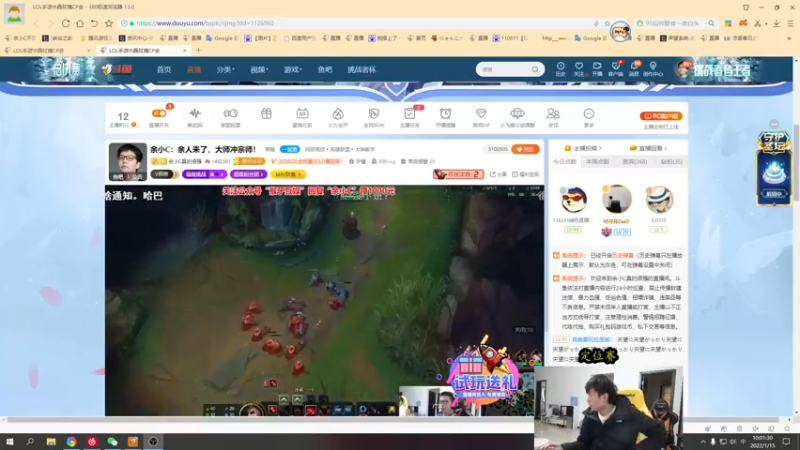Screen dimensions: 800x450
Task: Open the 消息 messages icon in header
Action: pyautogui.click(x=634, y=69)
